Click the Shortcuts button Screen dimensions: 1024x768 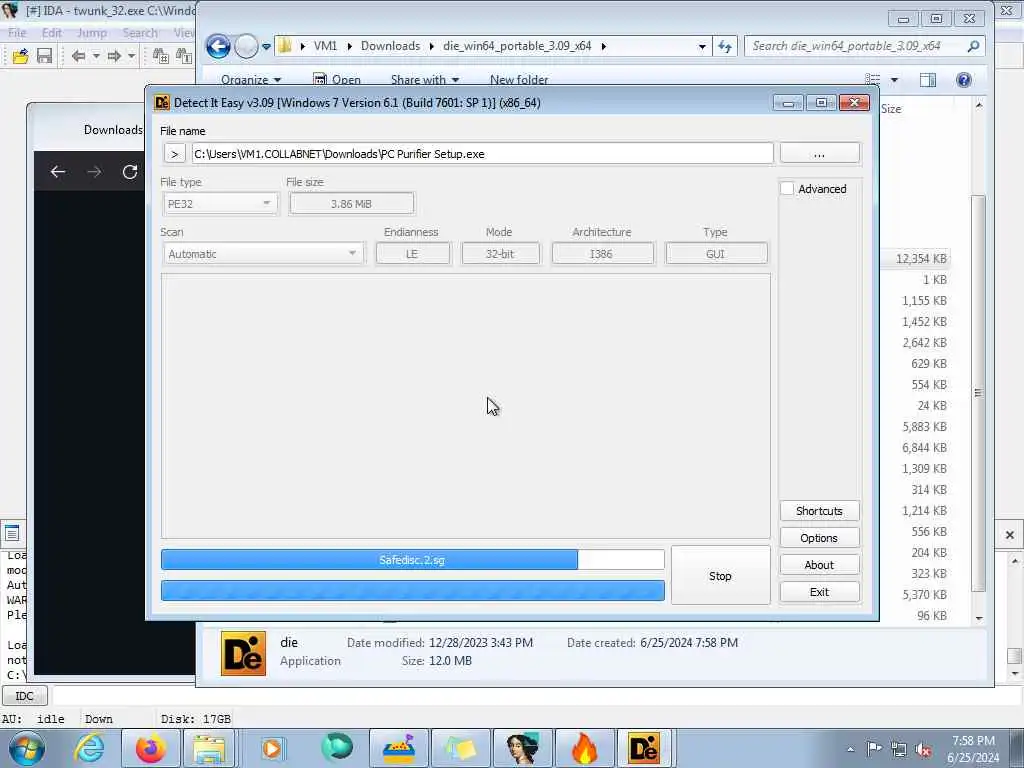820,511
